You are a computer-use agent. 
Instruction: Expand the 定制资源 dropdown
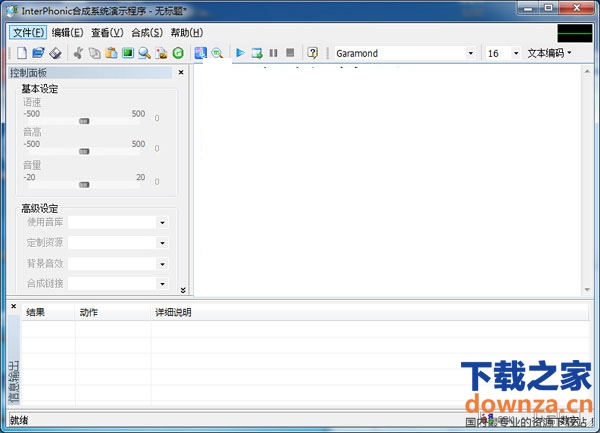pyautogui.click(x=162, y=243)
